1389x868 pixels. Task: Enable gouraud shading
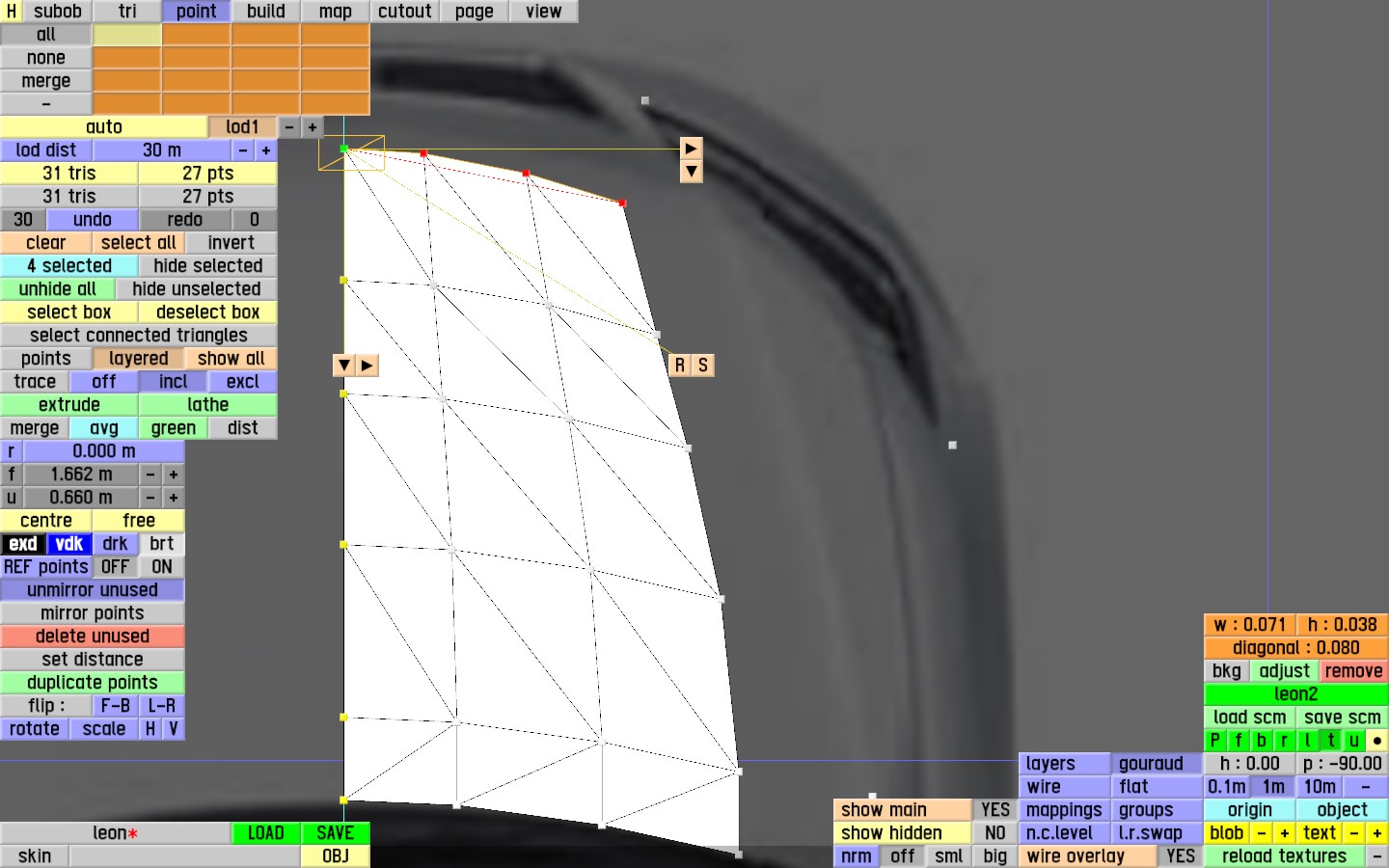point(1157,764)
